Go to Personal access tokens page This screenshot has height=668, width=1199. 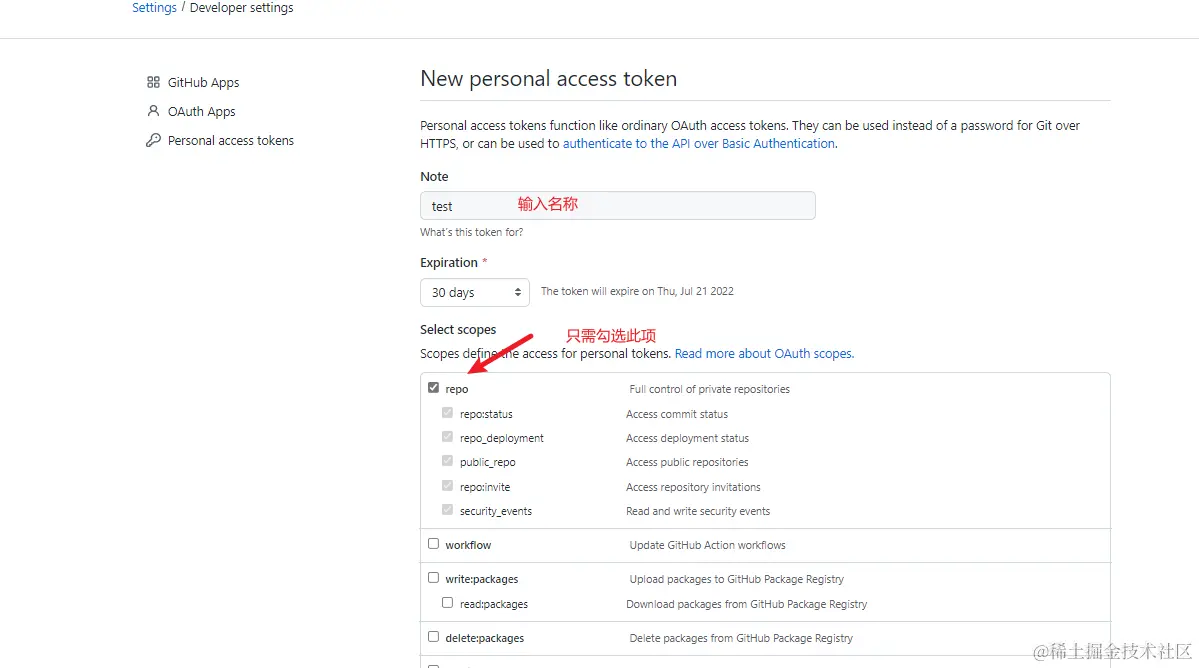(230, 140)
